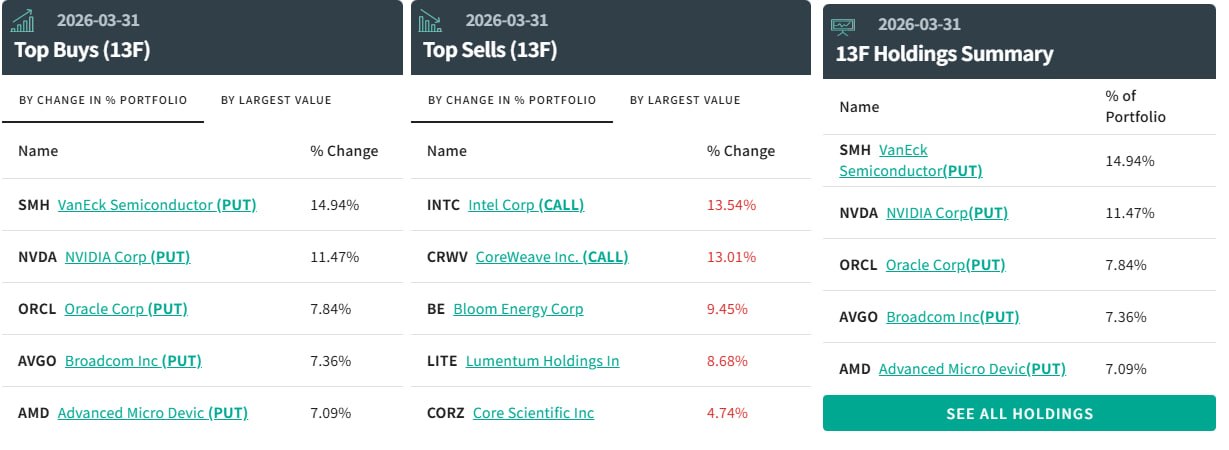Open Lumentum Holdings In link
Image resolution: width=1229 pixels, height=450 pixels.
[x=543, y=361]
